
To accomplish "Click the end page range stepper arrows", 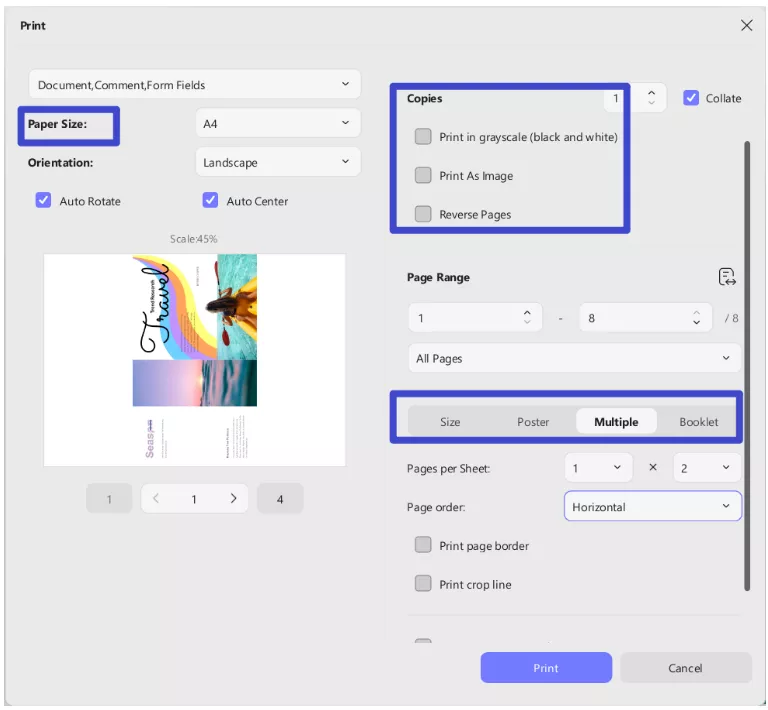I will pyautogui.click(x=696, y=318).
